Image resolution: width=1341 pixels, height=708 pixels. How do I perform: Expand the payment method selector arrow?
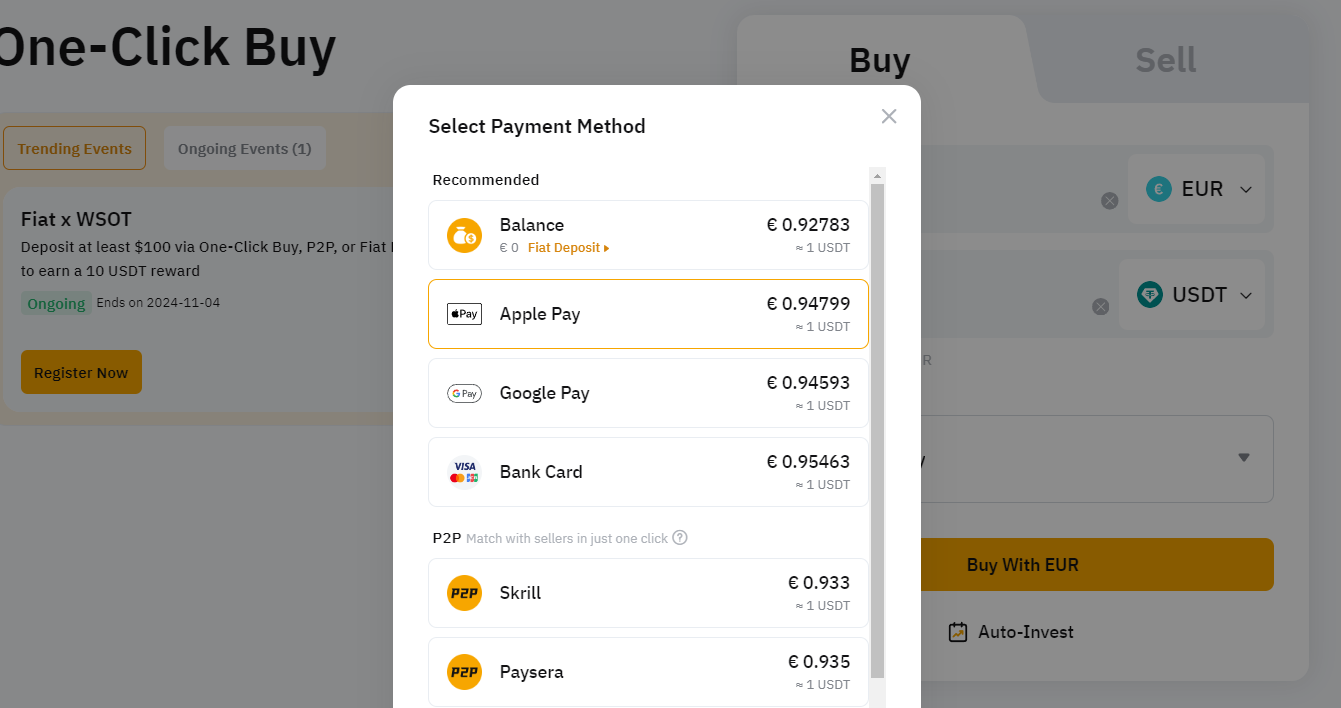click(1244, 458)
